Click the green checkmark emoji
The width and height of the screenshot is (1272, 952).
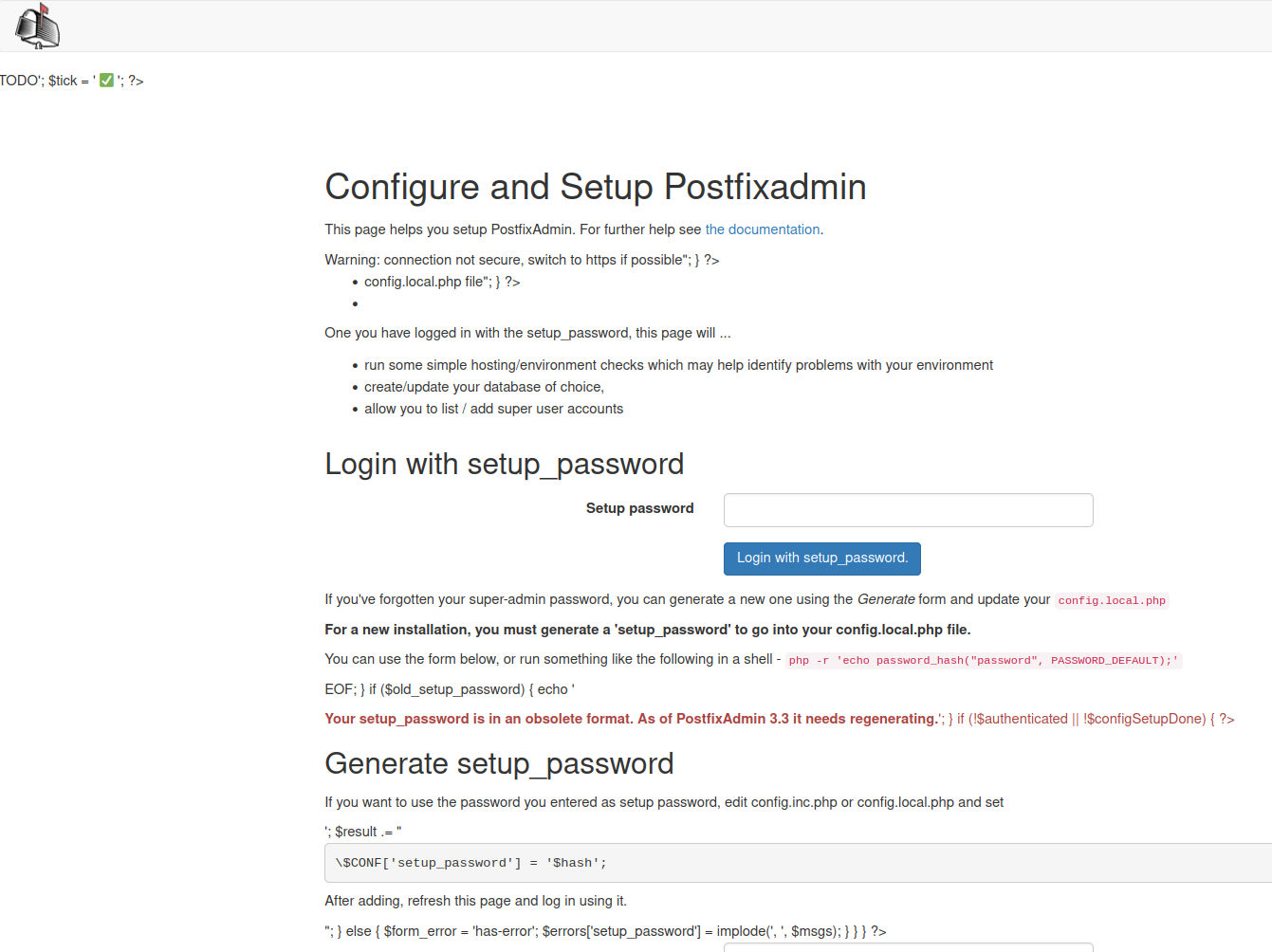pyautogui.click(x=106, y=81)
